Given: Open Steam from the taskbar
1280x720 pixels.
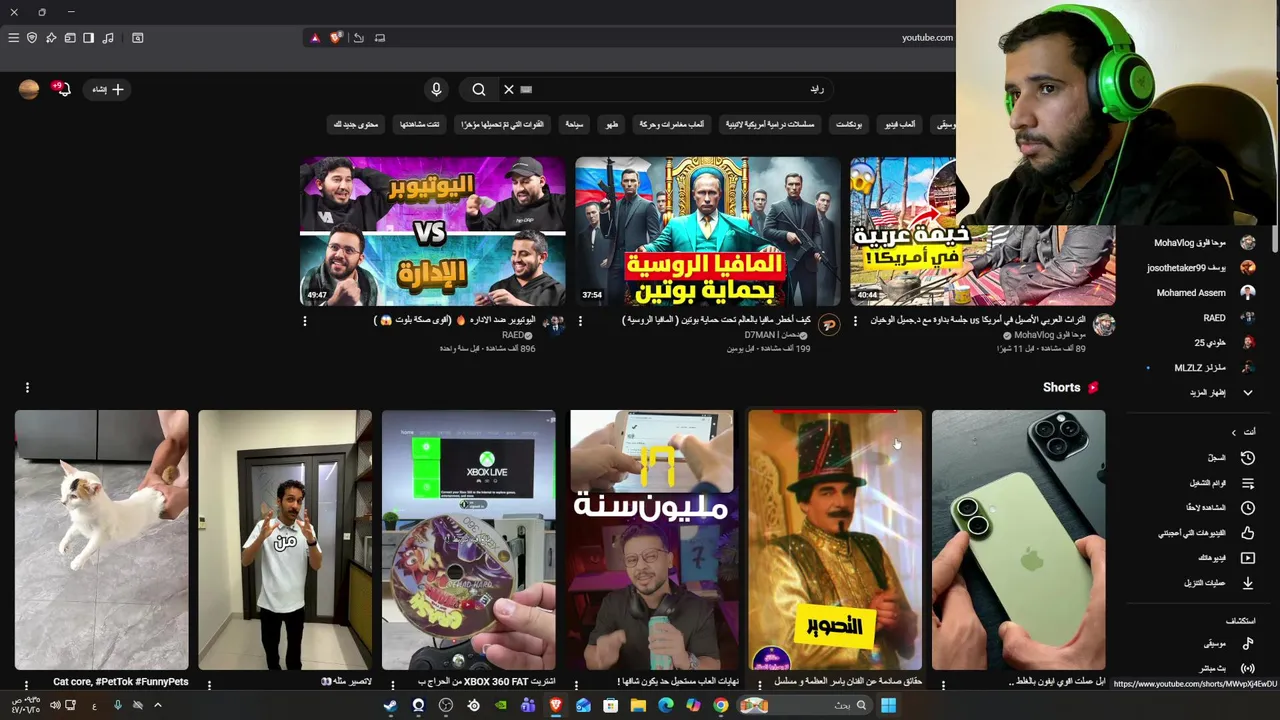Looking at the screenshot, I should click(x=390, y=706).
